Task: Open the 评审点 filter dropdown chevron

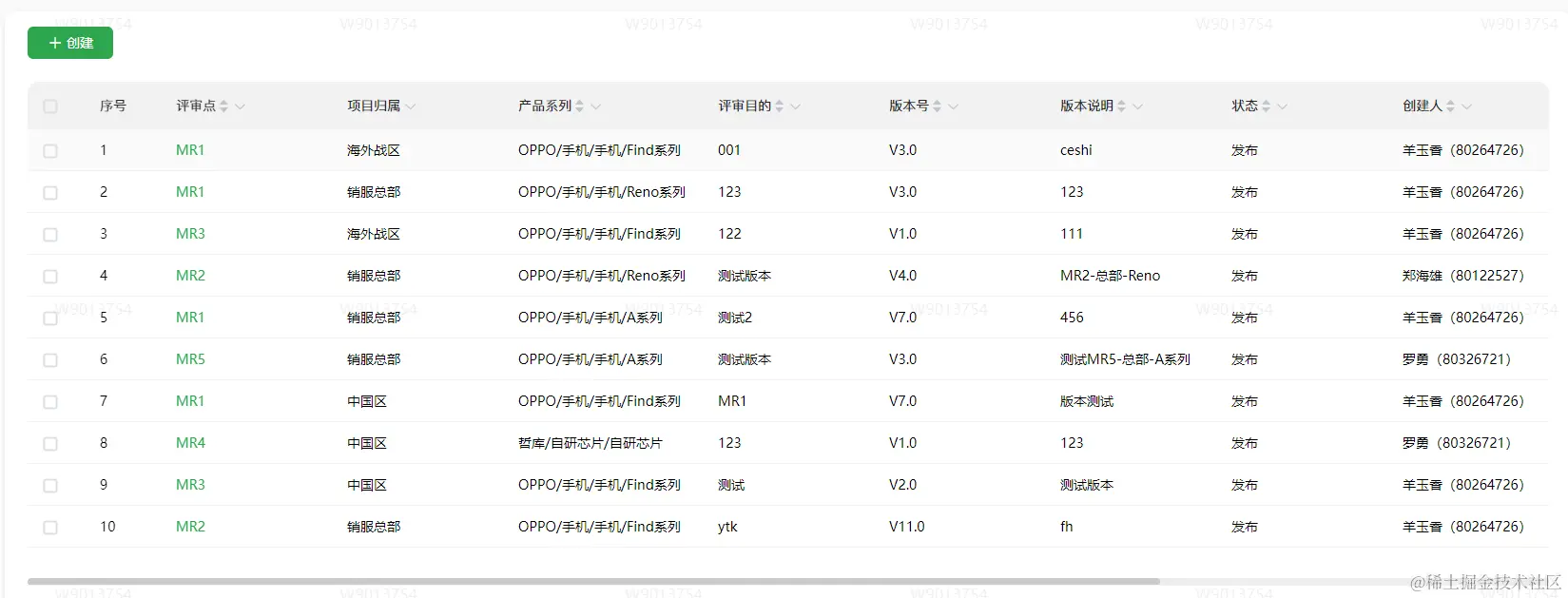Action: pos(240,106)
